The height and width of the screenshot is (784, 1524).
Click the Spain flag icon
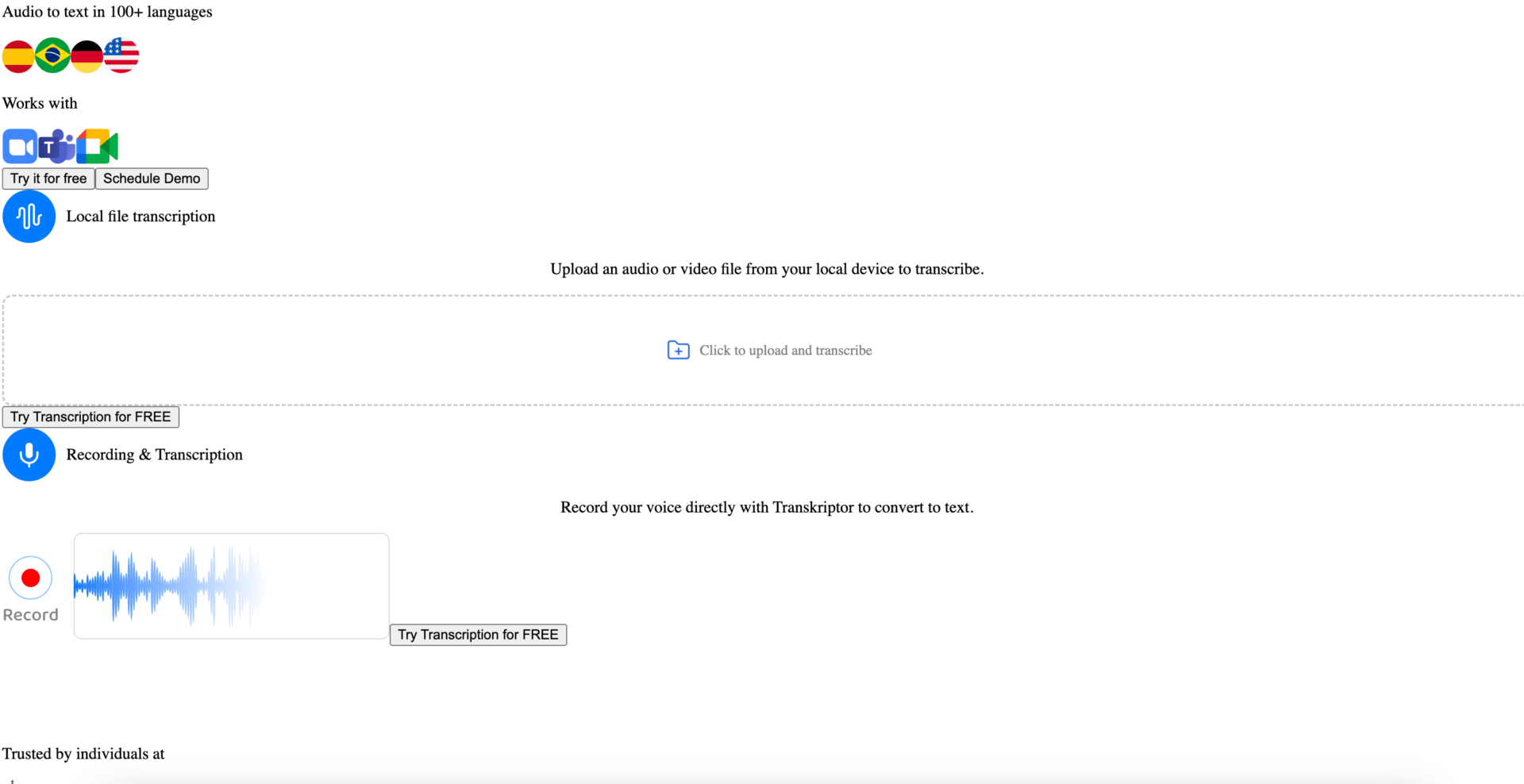[17, 56]
